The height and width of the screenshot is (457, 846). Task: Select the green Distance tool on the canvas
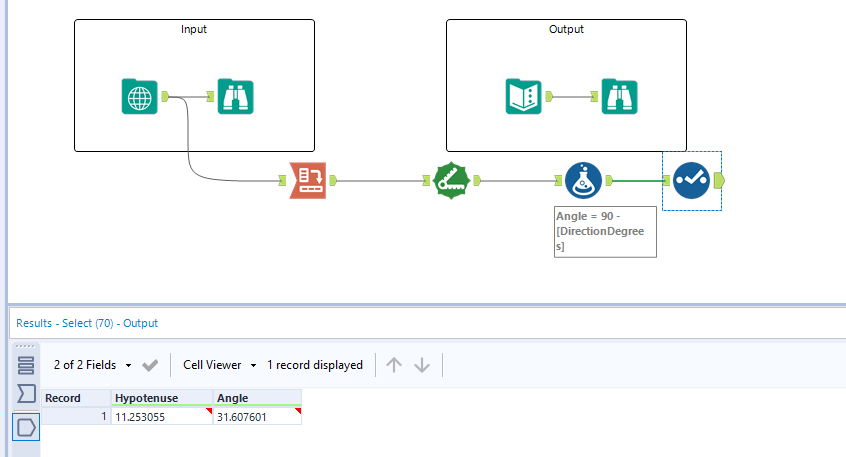(452, 180)
